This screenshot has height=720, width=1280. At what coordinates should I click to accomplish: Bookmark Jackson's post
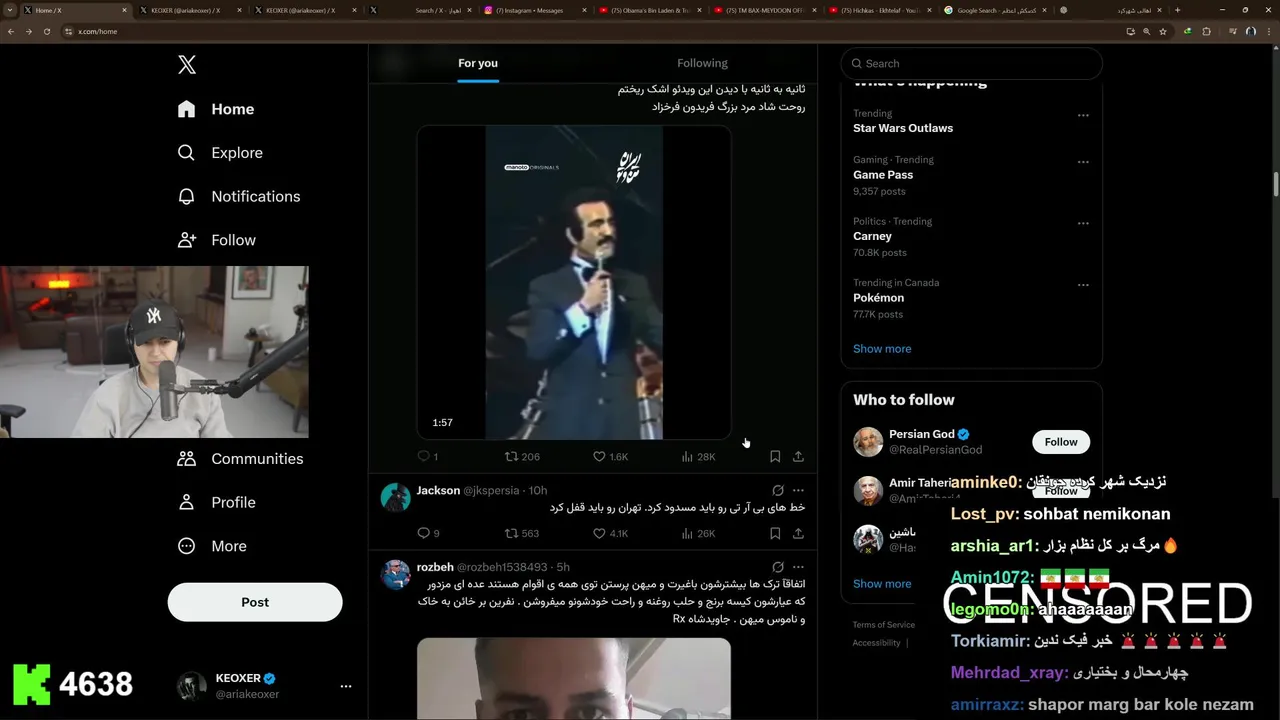point(775,533)
